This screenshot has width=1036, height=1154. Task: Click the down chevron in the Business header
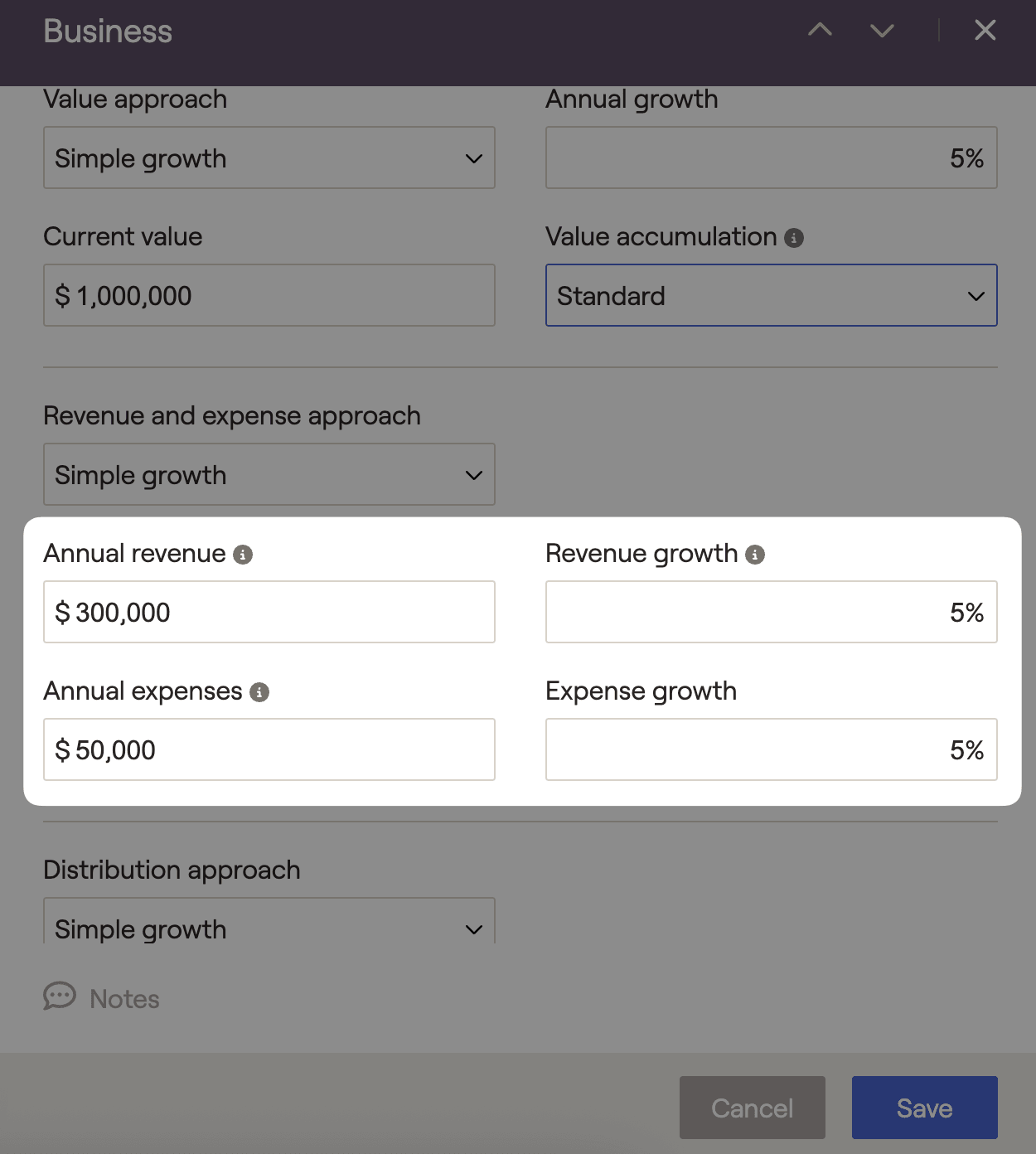coord(882,31)
